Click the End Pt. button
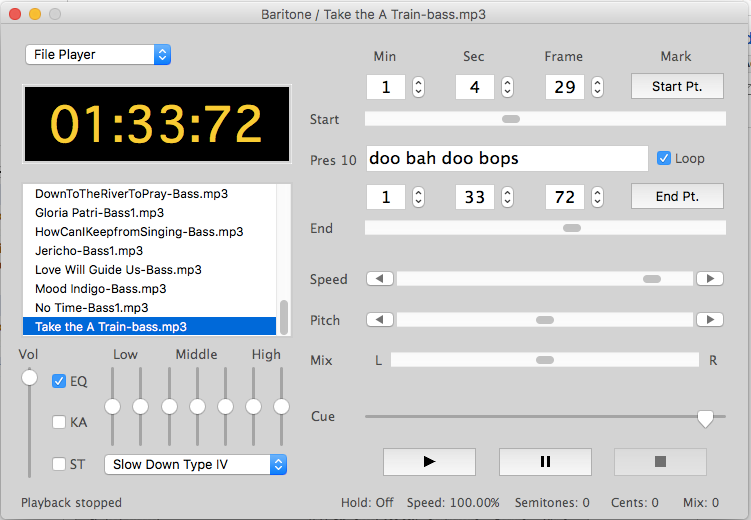This screenshot has width=751, height=520. click(x=677, y=197)
